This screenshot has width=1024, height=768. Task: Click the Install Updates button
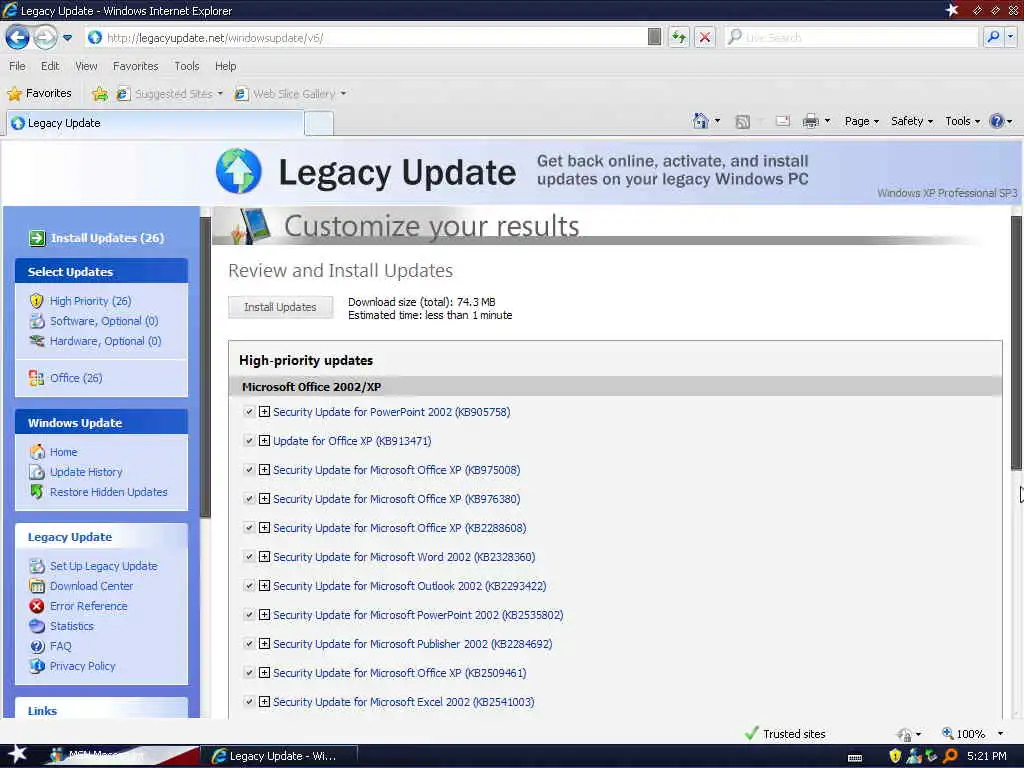280,307
